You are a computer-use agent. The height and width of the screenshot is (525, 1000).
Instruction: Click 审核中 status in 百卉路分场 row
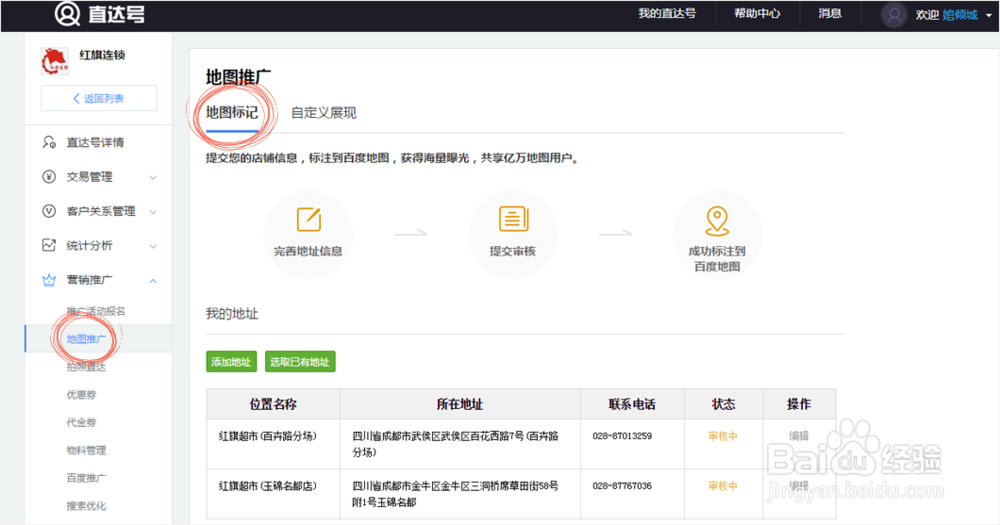pos(723,436)
